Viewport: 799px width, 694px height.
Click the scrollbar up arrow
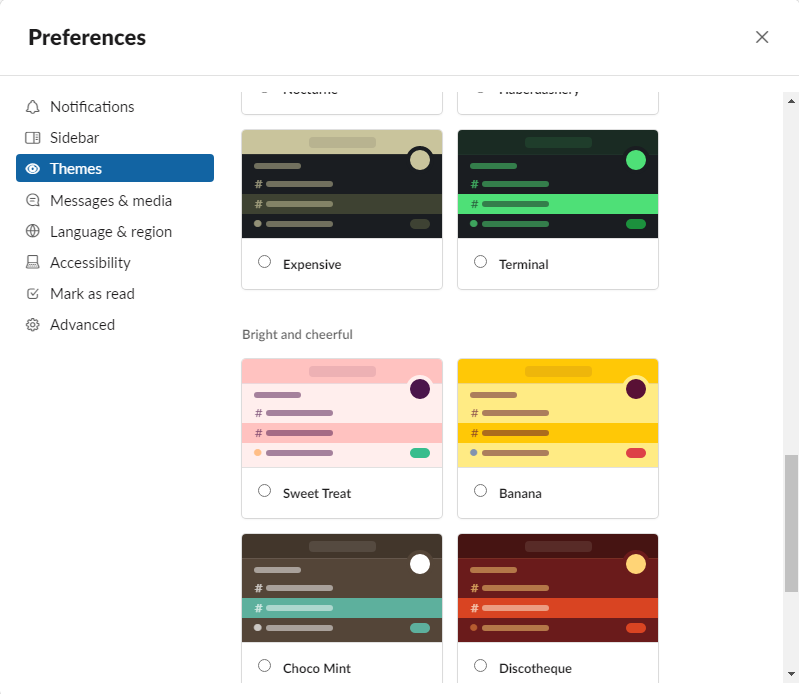[x=791, y=101]
